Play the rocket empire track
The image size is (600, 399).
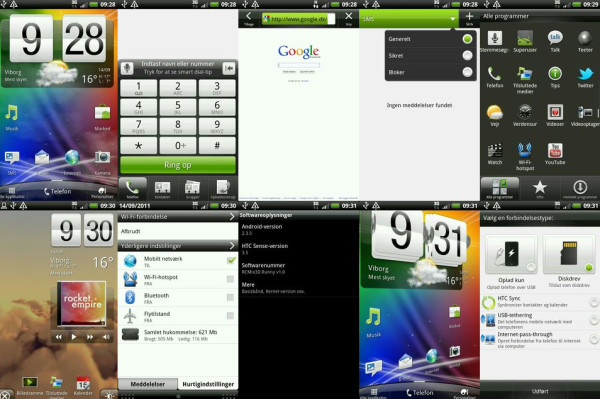coord(73,337)
